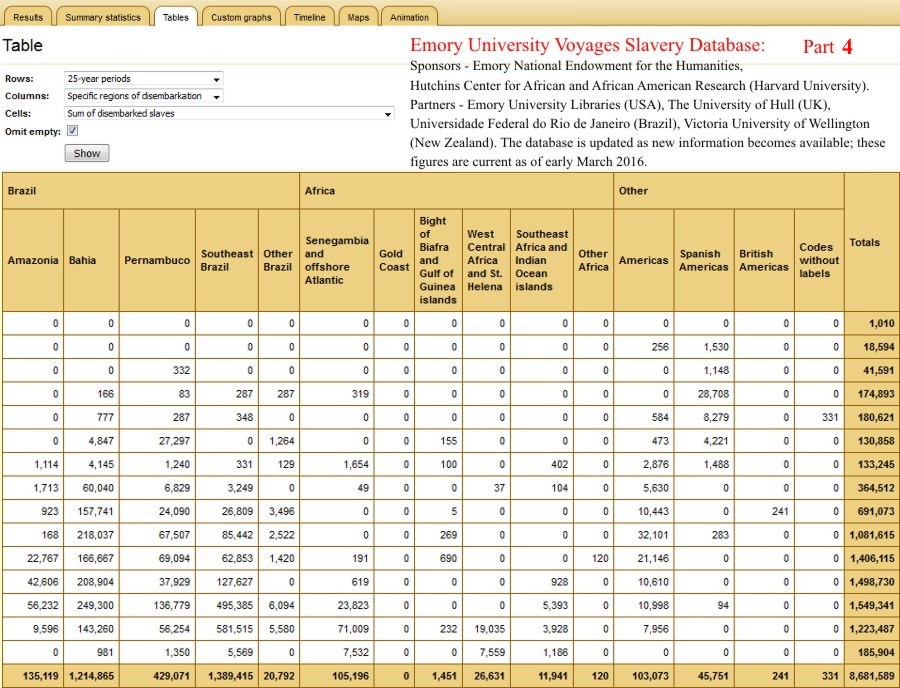This screenshot has height=688, width=900.
Task: Click the Southeast Brazil column header
Action: (x=227, y=260)
